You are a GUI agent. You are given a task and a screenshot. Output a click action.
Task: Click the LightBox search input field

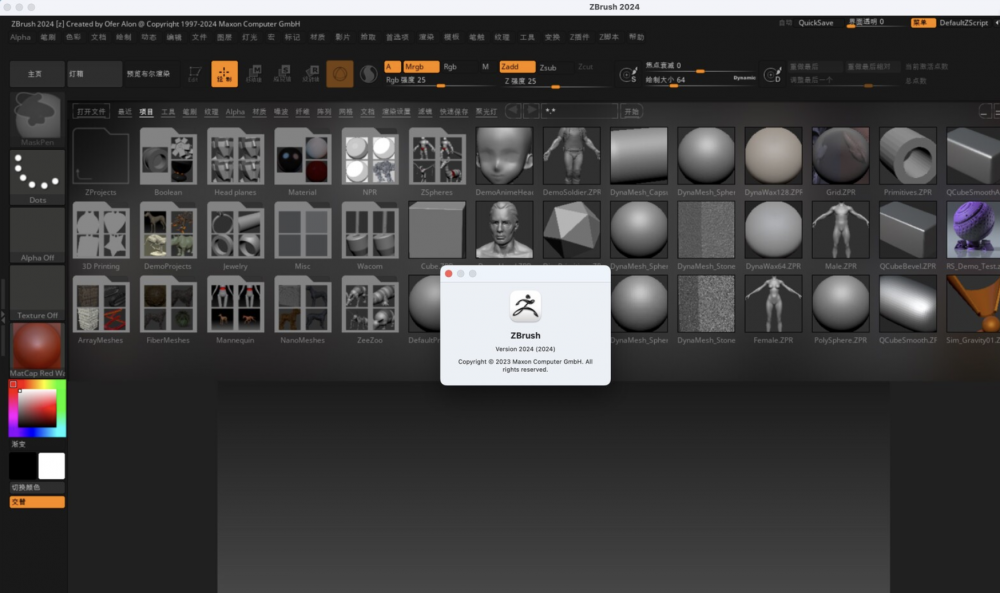(579, 112)
